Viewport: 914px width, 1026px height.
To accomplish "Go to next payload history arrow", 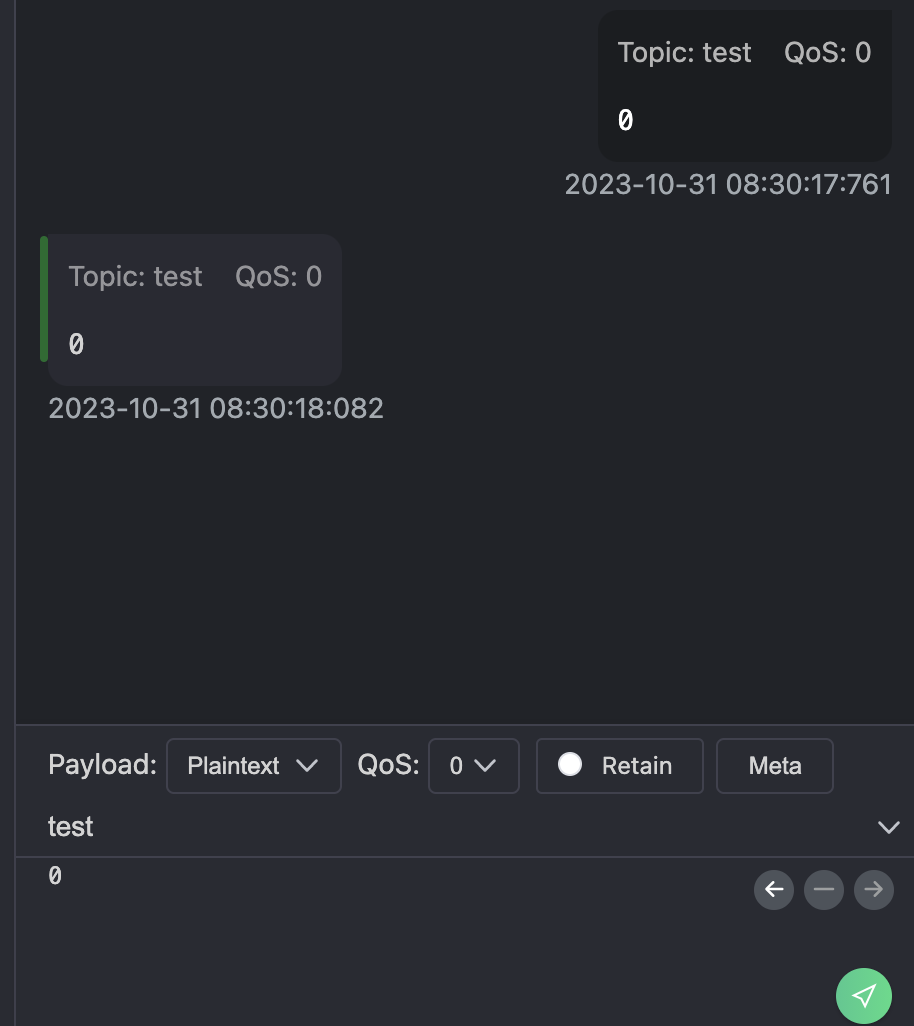I will (x=874, y=889).
